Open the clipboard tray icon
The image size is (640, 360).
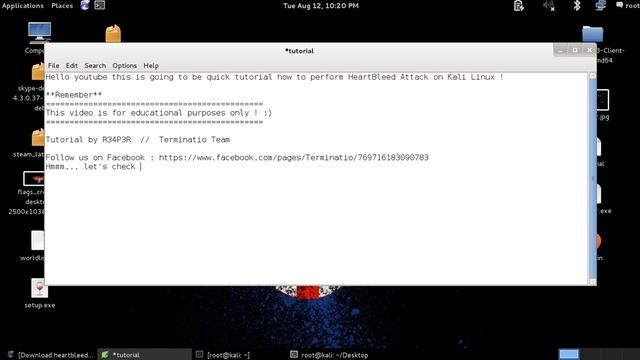pos(519,6)
